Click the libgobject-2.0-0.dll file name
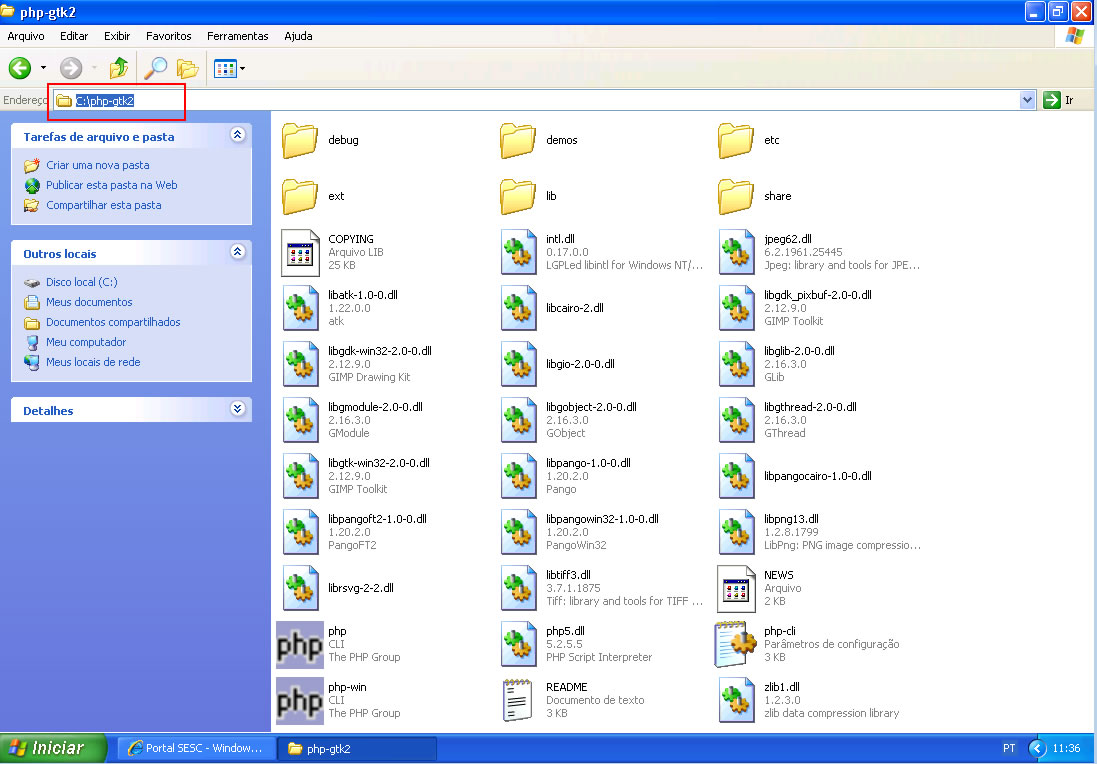The height and width of the screenshot is (764, 1097). click(591, 406)
